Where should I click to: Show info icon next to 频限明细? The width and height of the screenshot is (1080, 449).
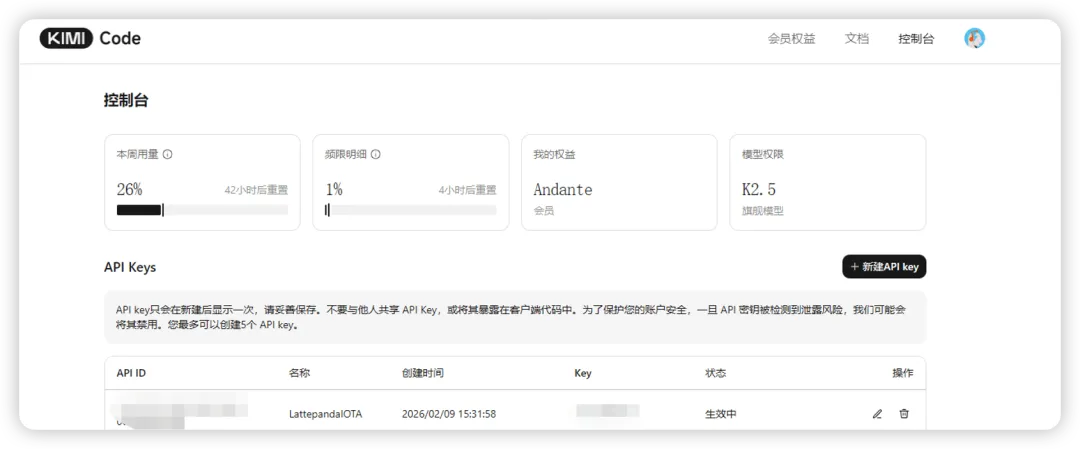click(x=375, y=154)
